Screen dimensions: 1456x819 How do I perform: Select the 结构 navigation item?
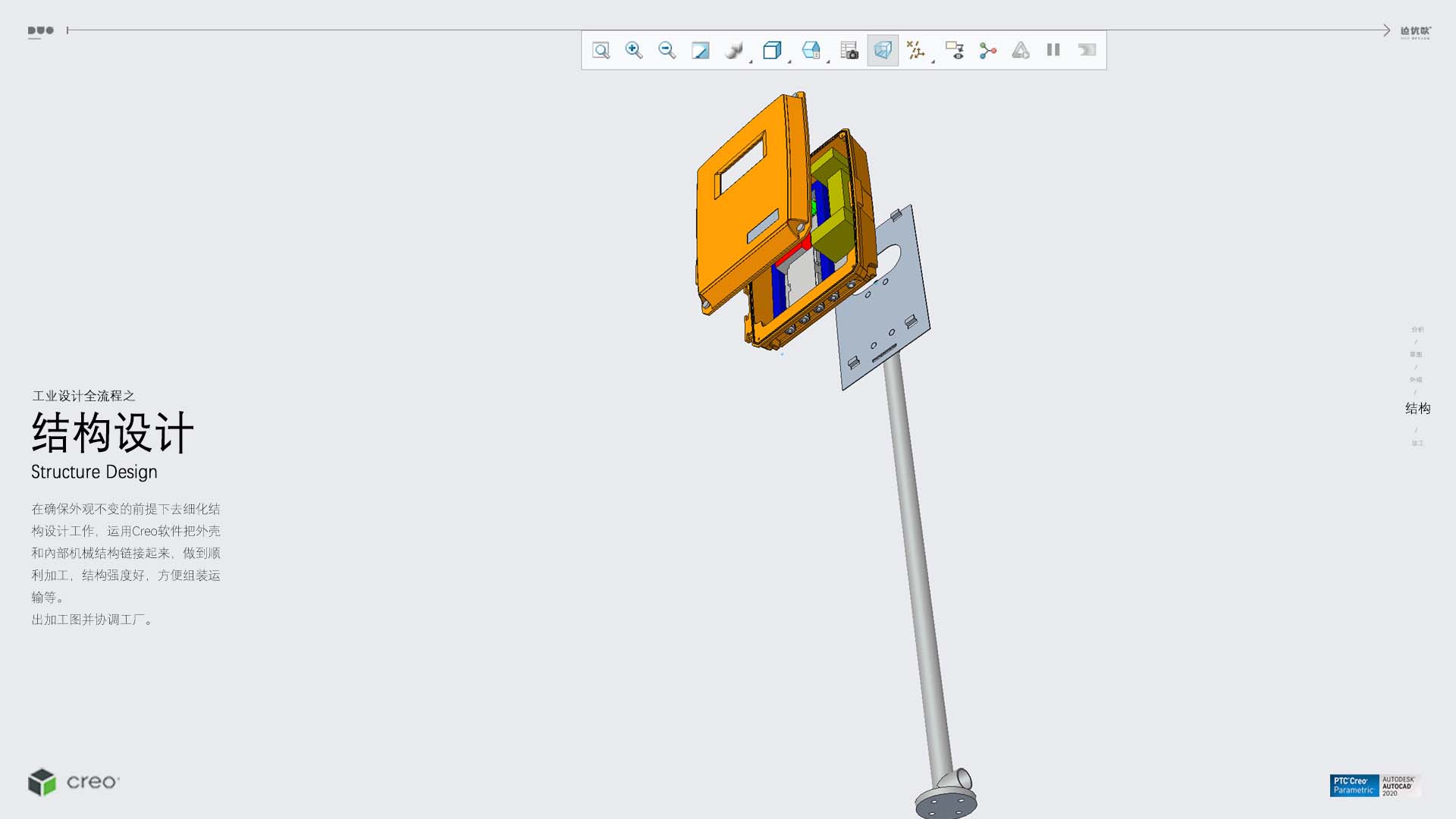[1417, 409]
